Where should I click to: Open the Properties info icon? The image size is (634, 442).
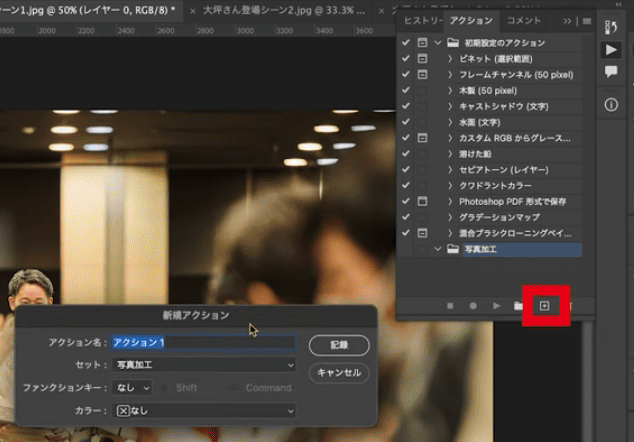(611, 104)
